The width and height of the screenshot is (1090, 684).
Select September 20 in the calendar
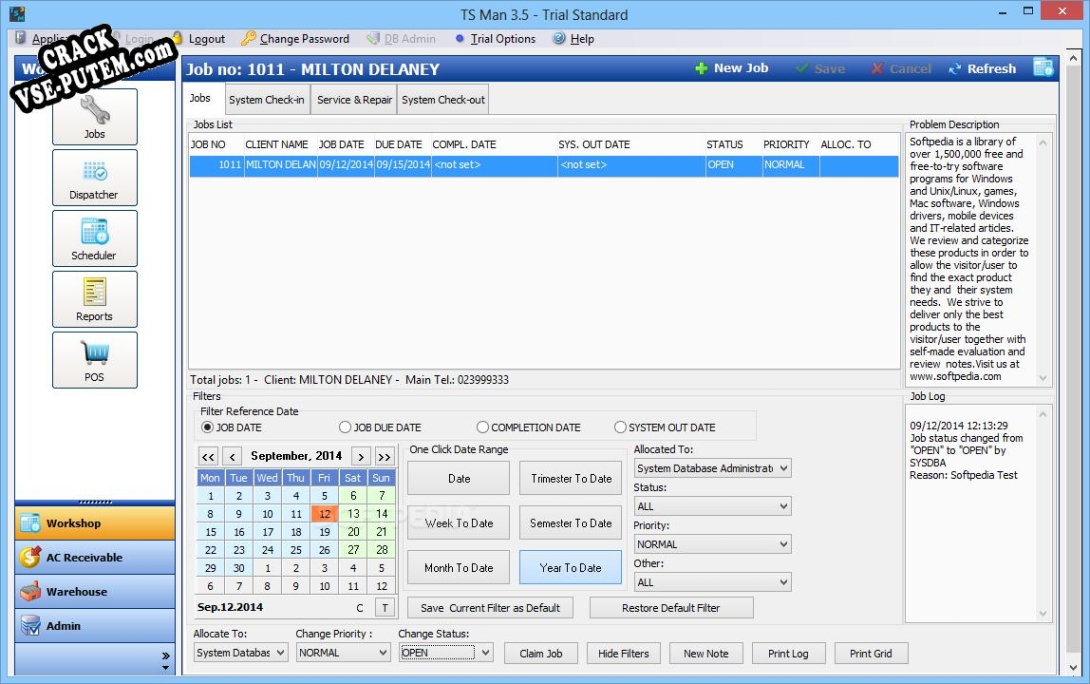tap(353, 532)
